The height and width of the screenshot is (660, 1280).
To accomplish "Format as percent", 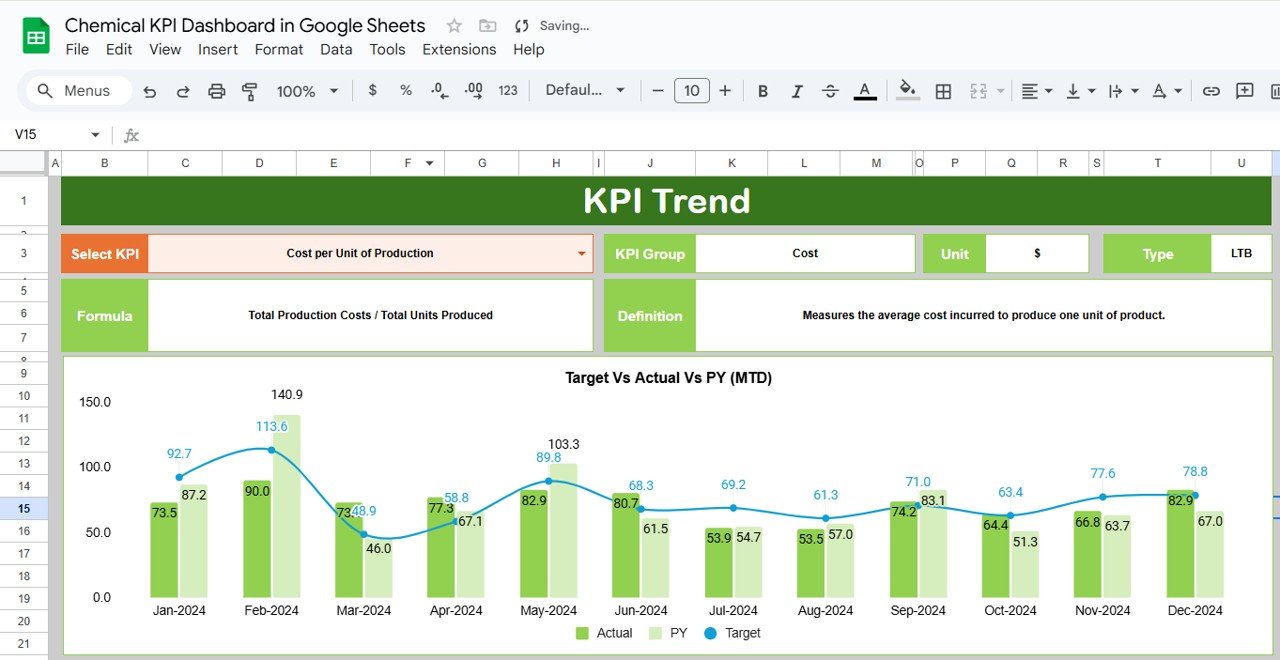I will coord(406,90).
